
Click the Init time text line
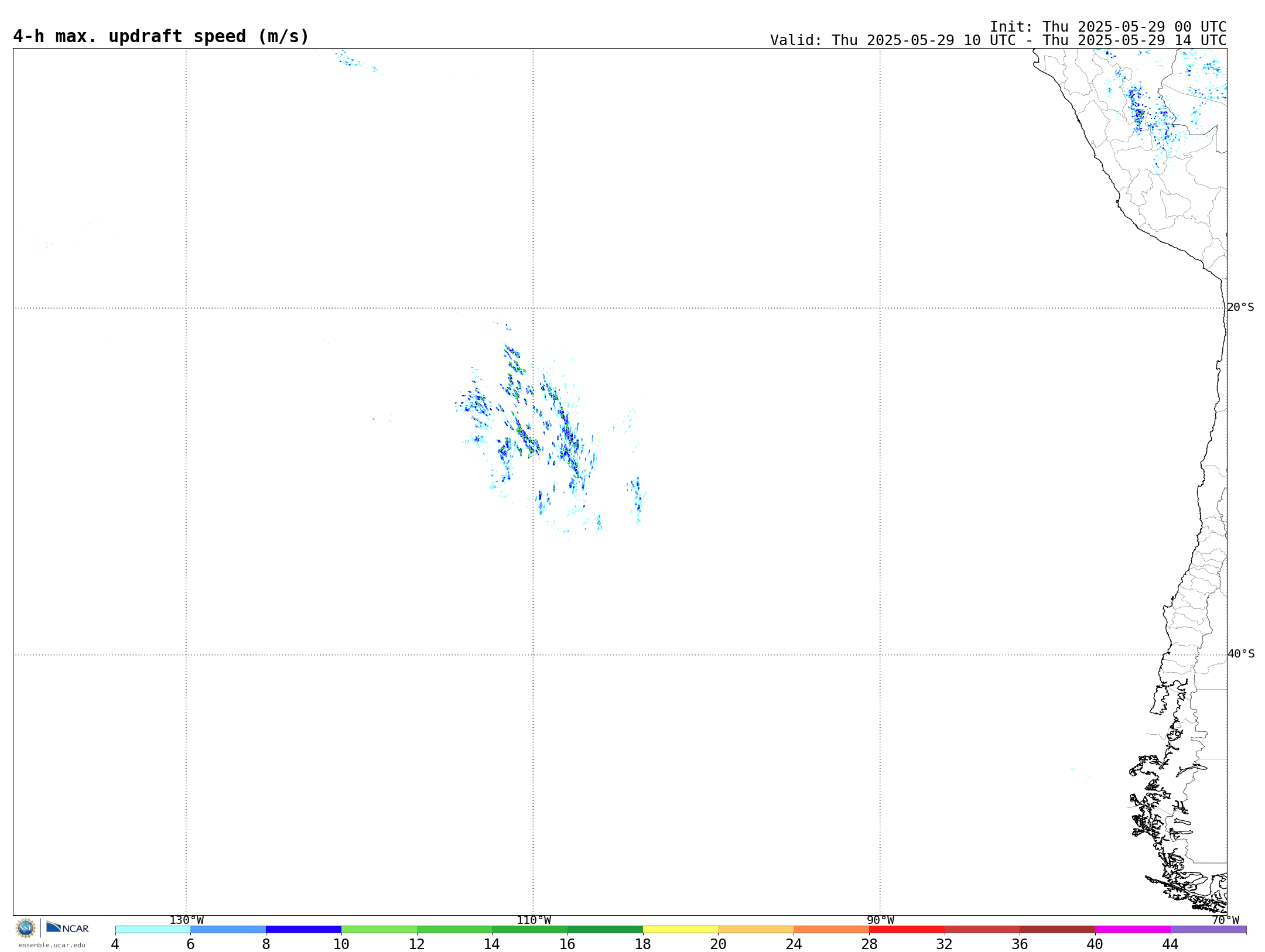point(1108,27)
